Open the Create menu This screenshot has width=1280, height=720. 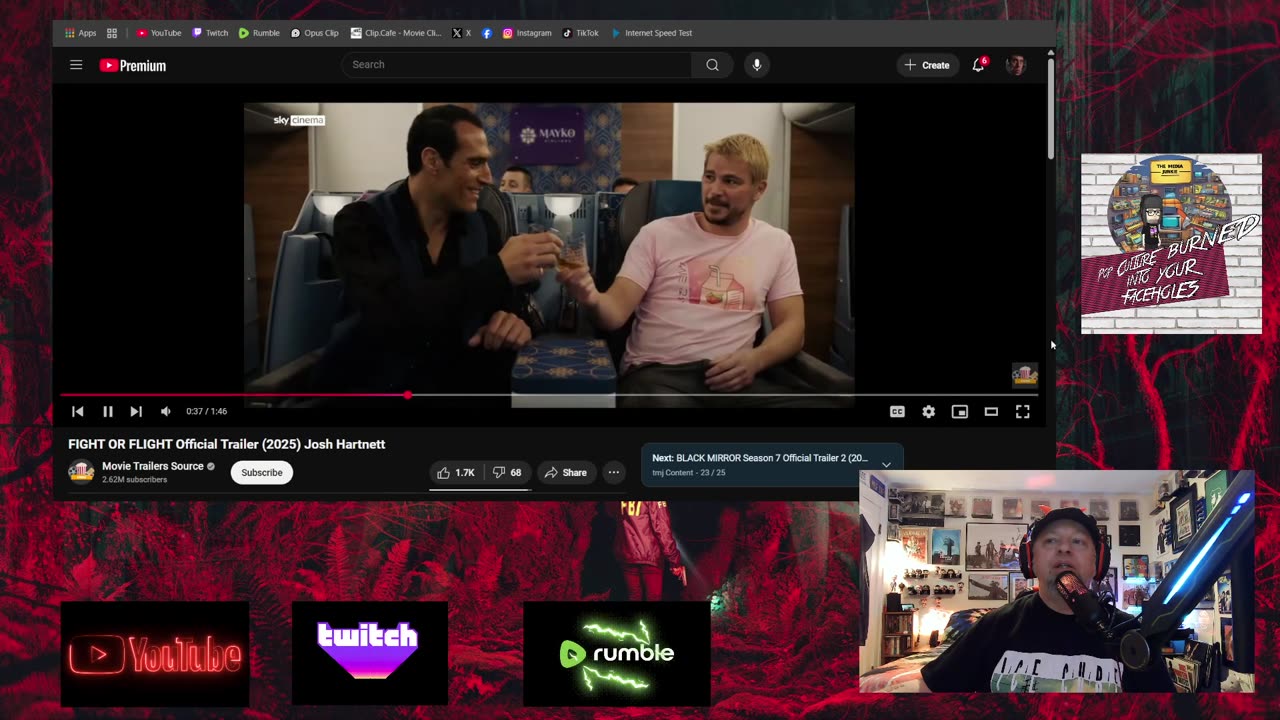pyautogui.click(x=927, y=65)
